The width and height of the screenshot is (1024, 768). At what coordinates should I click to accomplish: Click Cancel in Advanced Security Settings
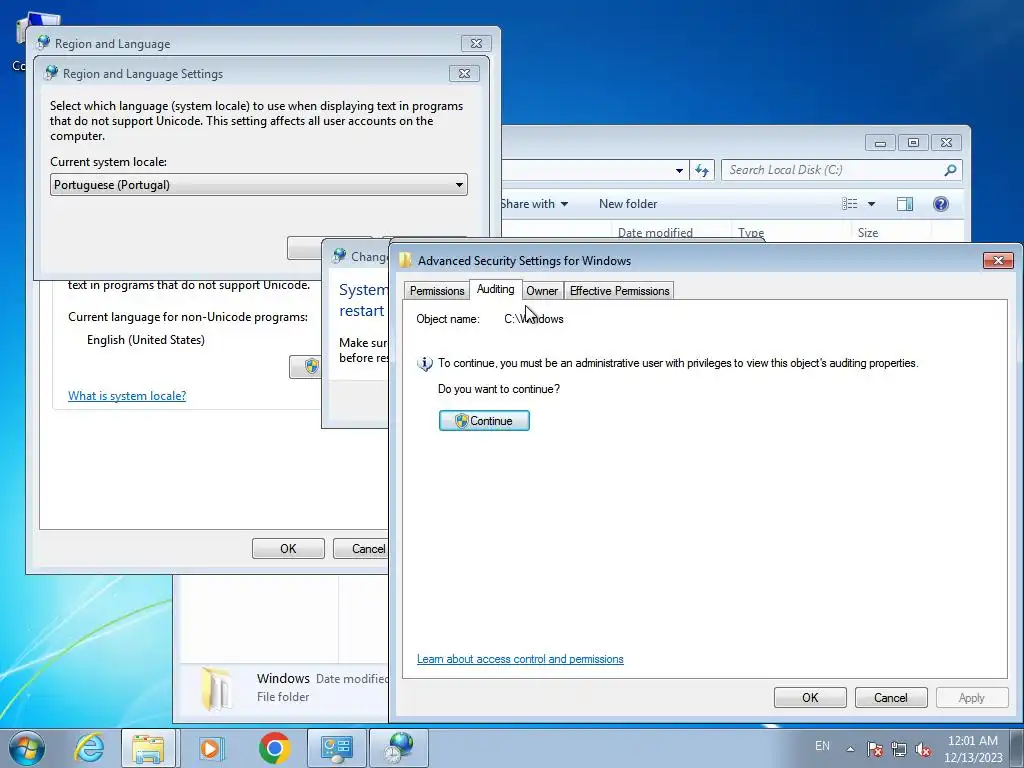pos(891,697)
